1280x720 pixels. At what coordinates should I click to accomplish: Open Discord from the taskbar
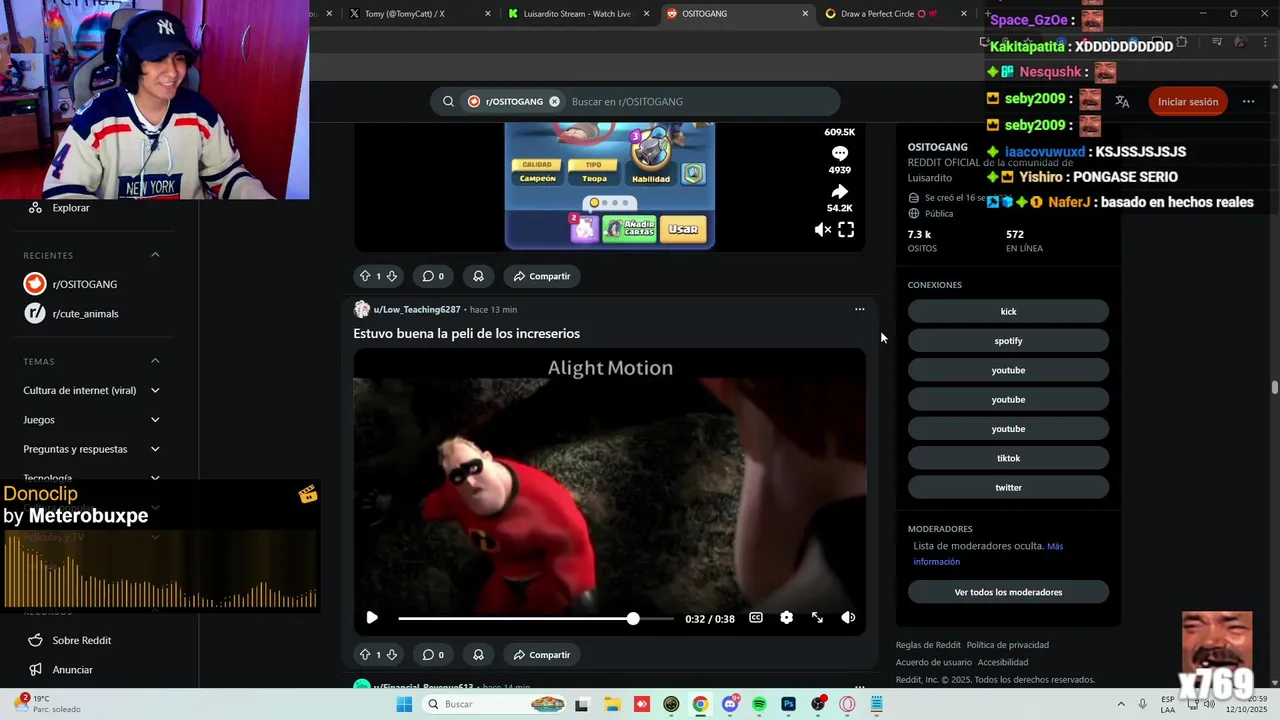click(x=730, y=704)
